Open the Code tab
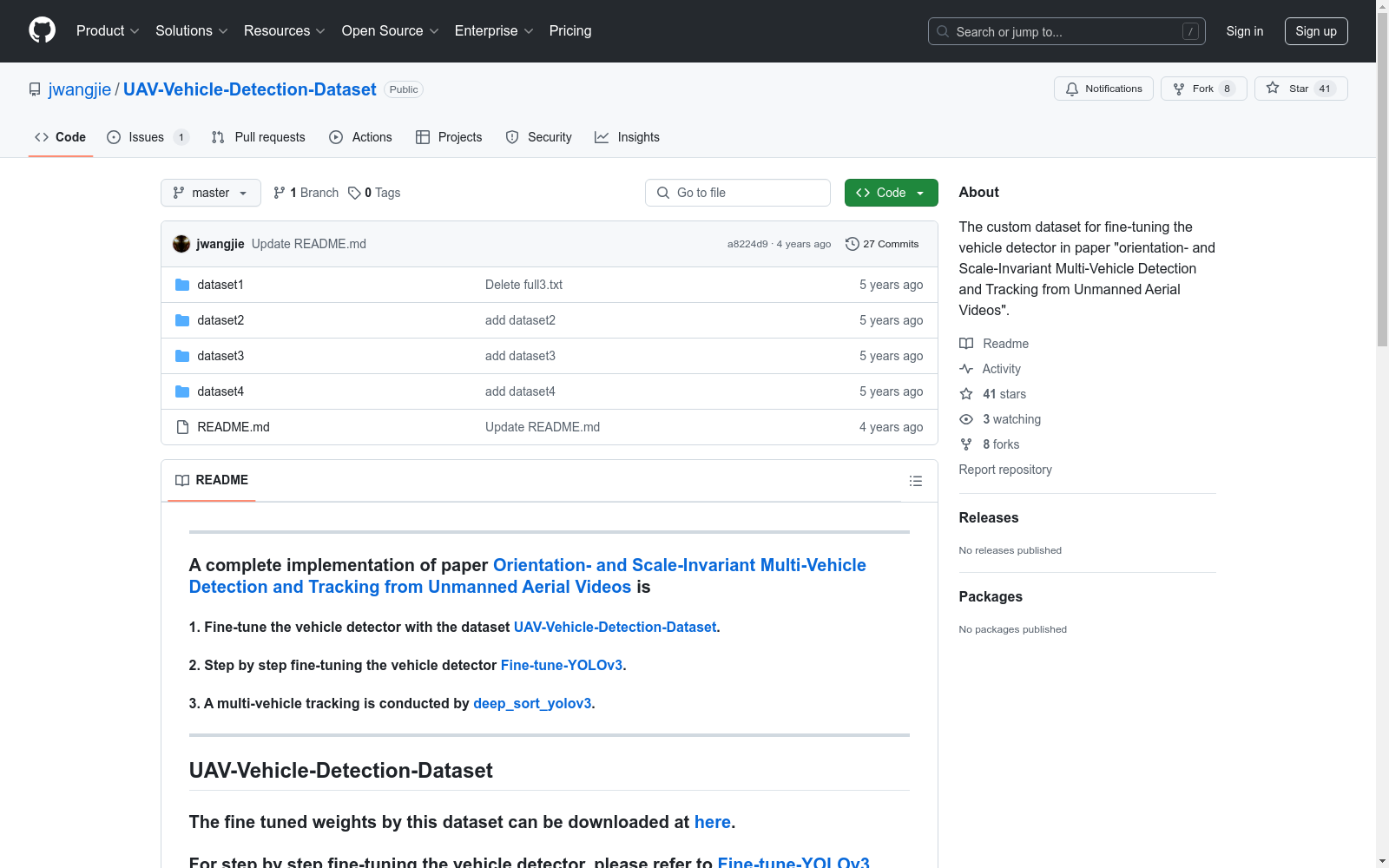The image size is (1389, 868). [x=61, y=137]
